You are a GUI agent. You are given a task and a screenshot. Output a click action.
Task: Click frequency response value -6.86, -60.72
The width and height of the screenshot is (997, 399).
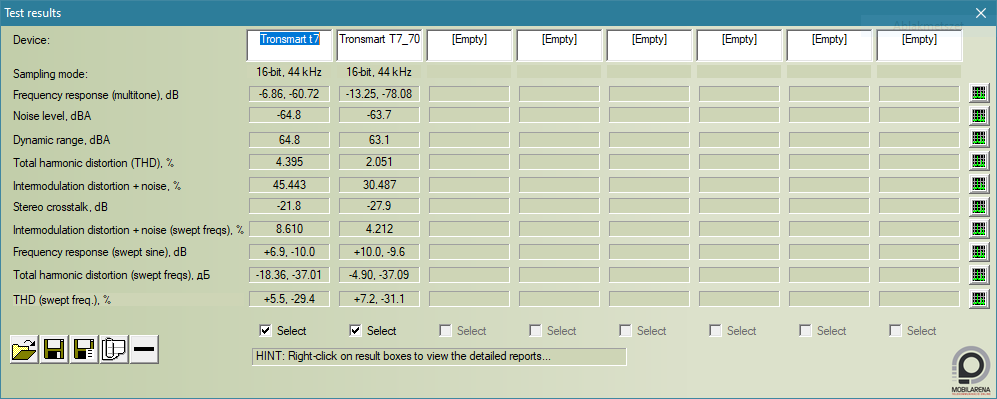pyautogui.click(x=289, y=94)
